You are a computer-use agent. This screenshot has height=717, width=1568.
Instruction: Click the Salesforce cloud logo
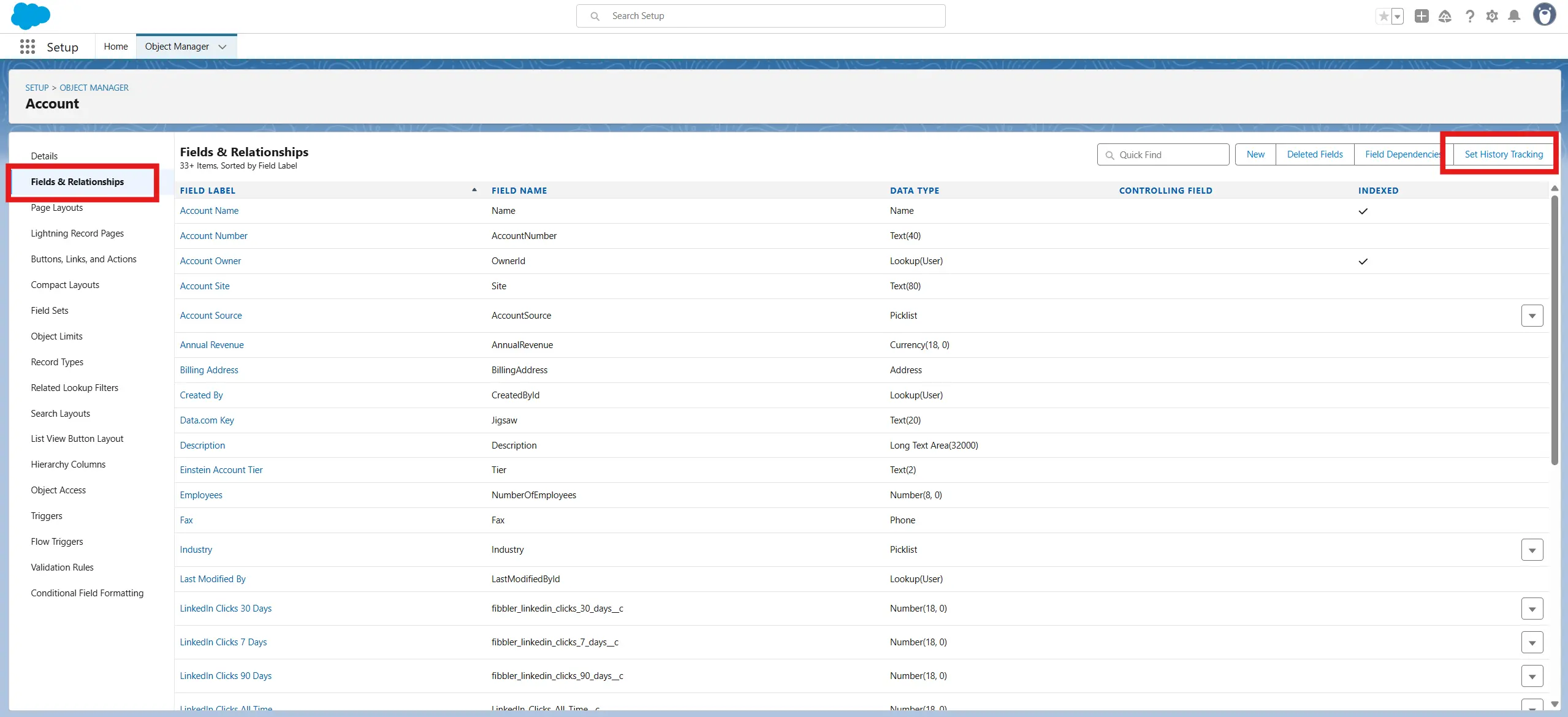tap(30, 16)
